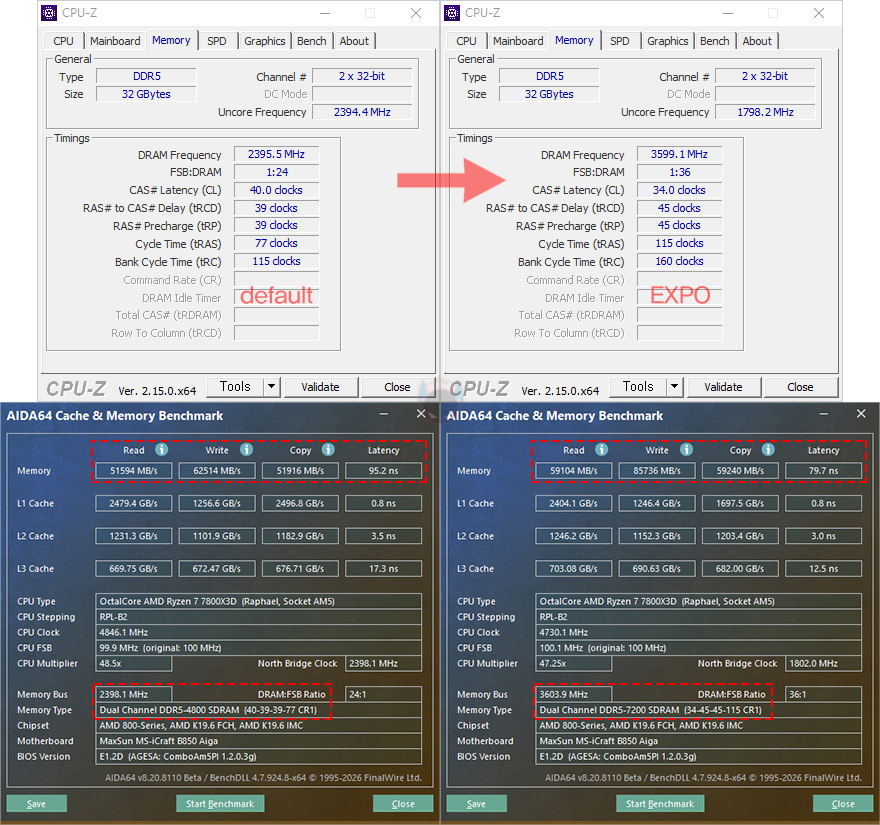Open Tools dropdown arrow in left CPU-Z
Viewport: 880px width, 825px height.
pyautogui.click(x=272, y=386)
